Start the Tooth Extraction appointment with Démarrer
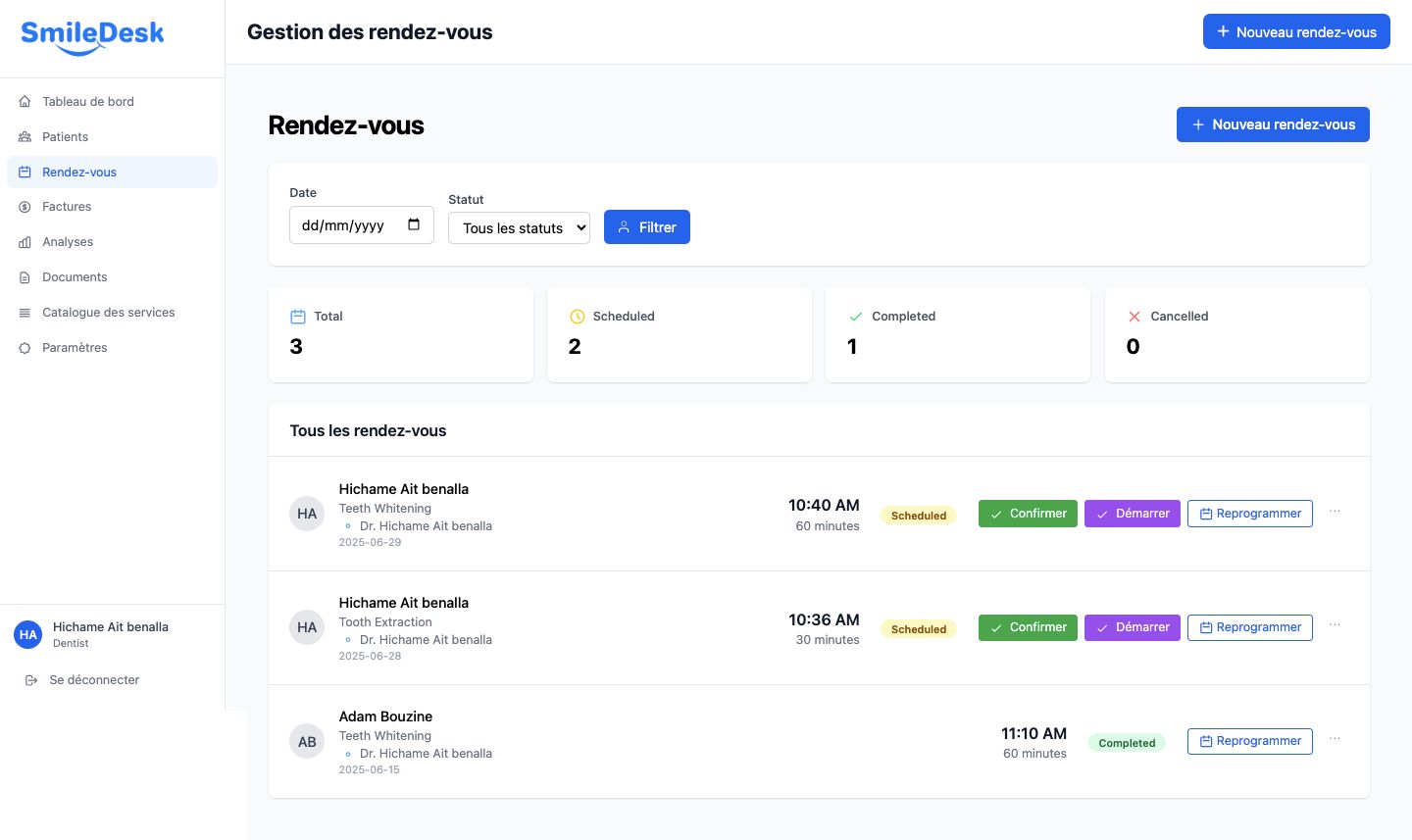 point(1132,627)
